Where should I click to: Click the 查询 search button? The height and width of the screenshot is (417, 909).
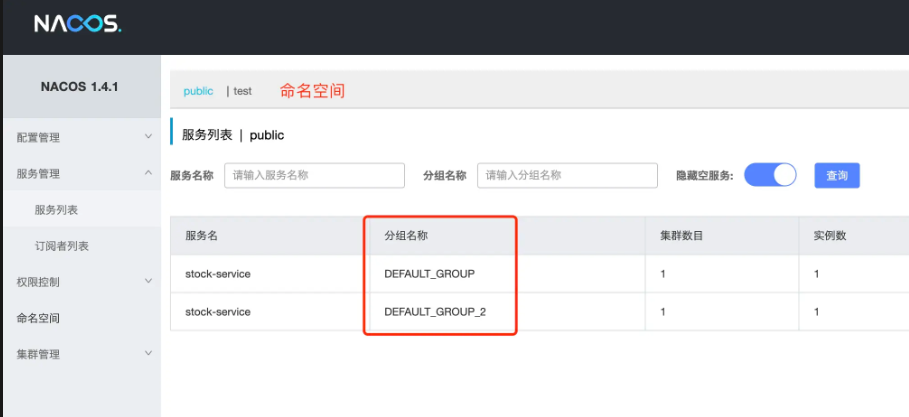click(836, 175)
